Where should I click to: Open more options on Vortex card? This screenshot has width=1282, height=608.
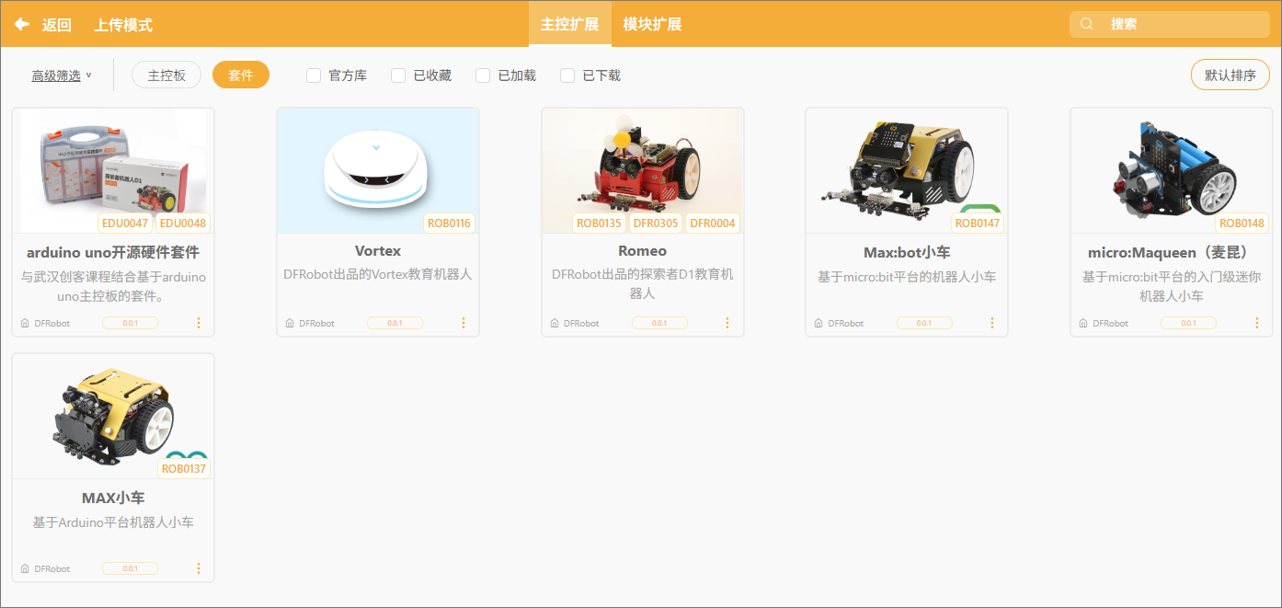tap(463, 323)
